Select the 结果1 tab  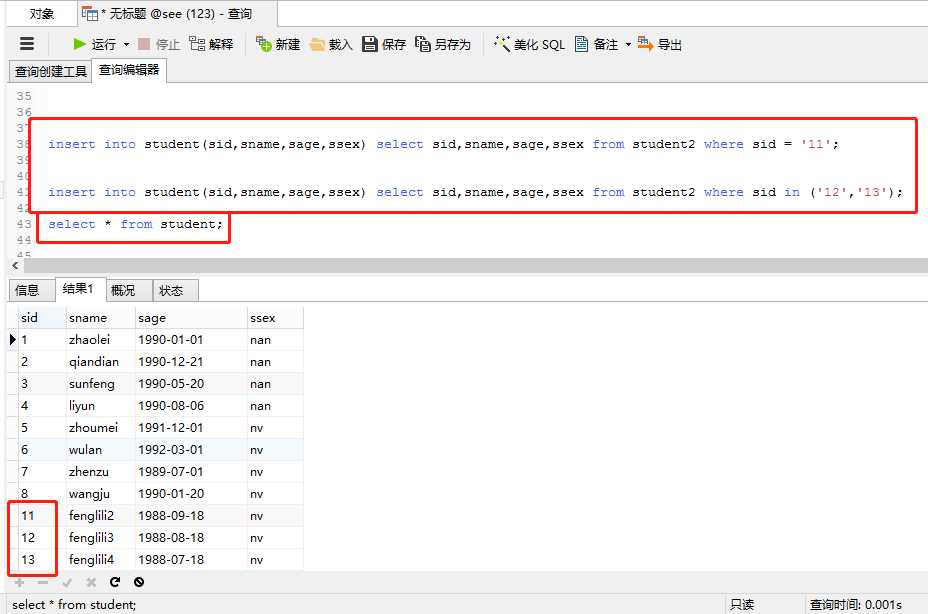coord(78,288)
